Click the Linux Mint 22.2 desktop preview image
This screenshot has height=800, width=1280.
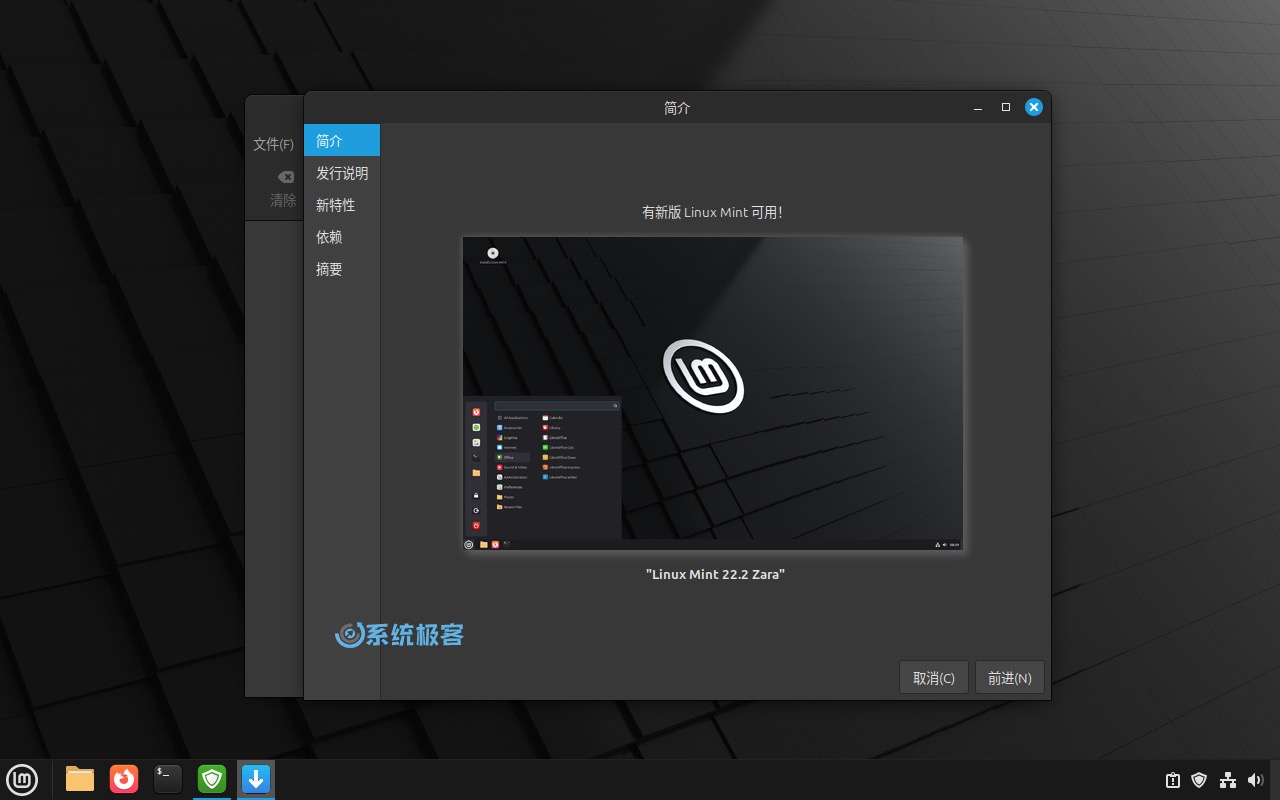point(713,394)
